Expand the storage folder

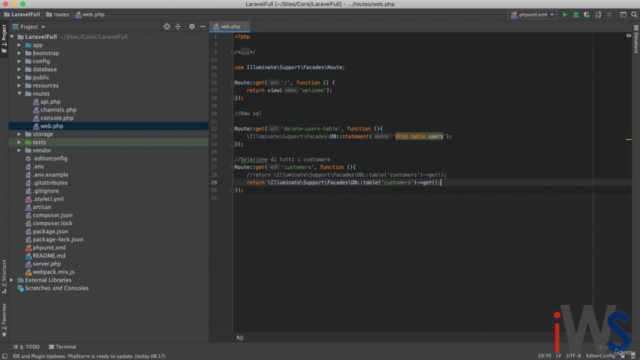pyautogui.click(x=19, y=134)
